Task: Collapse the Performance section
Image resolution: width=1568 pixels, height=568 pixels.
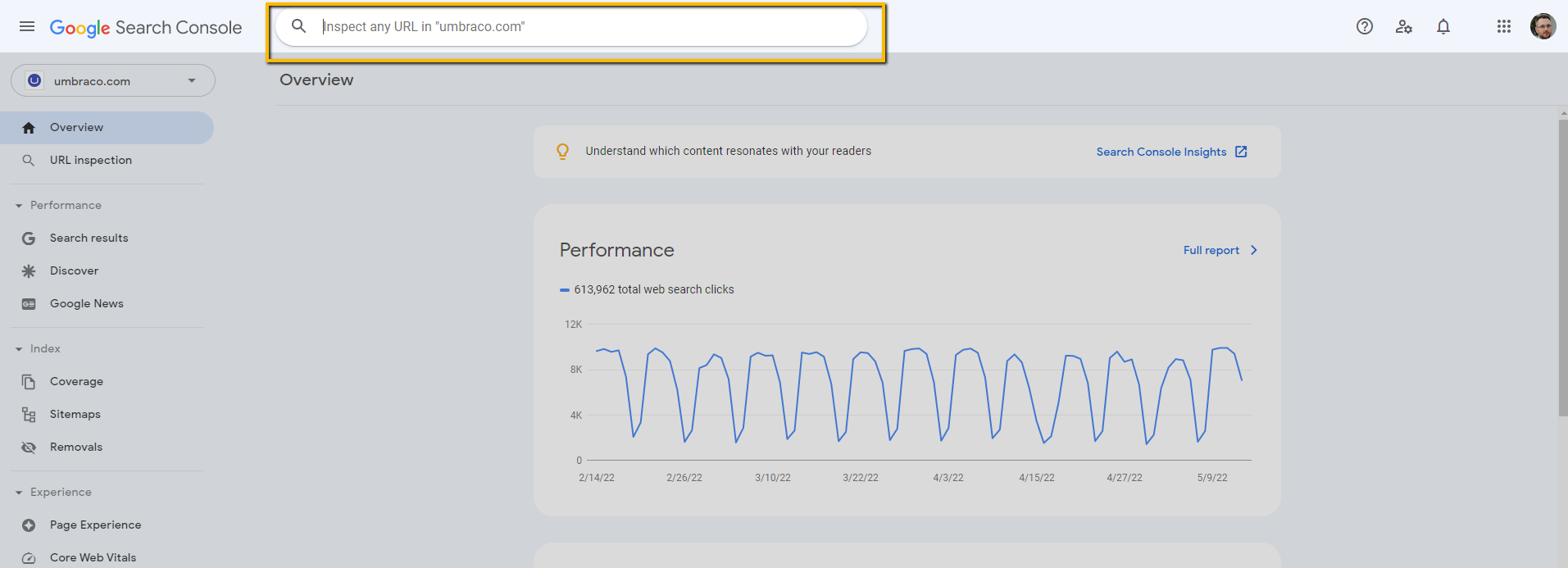Action: (x=58, y=205)
